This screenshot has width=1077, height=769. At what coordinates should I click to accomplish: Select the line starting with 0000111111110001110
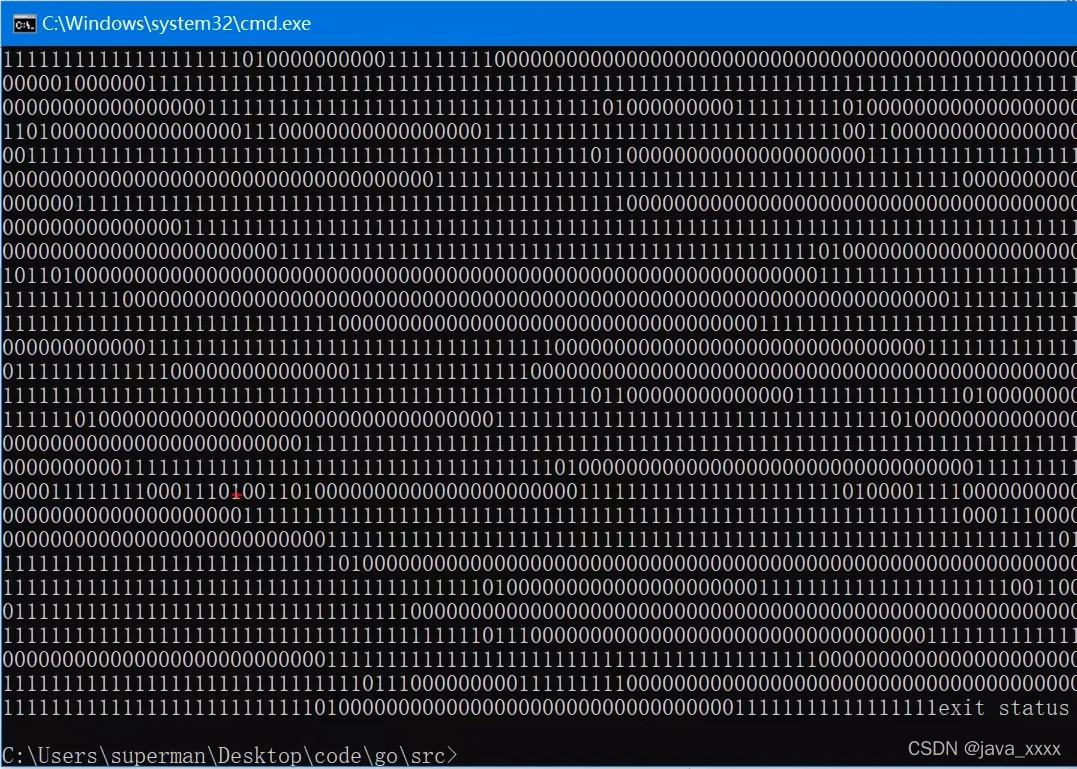pos(538,491)
